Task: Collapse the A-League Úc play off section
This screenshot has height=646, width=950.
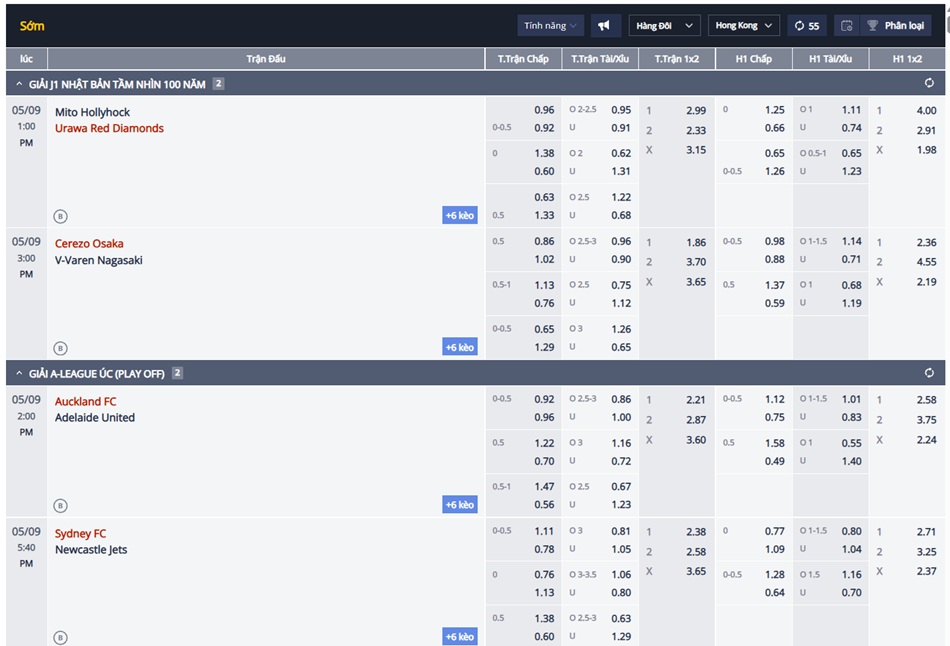Action: [x=19, y=373]
